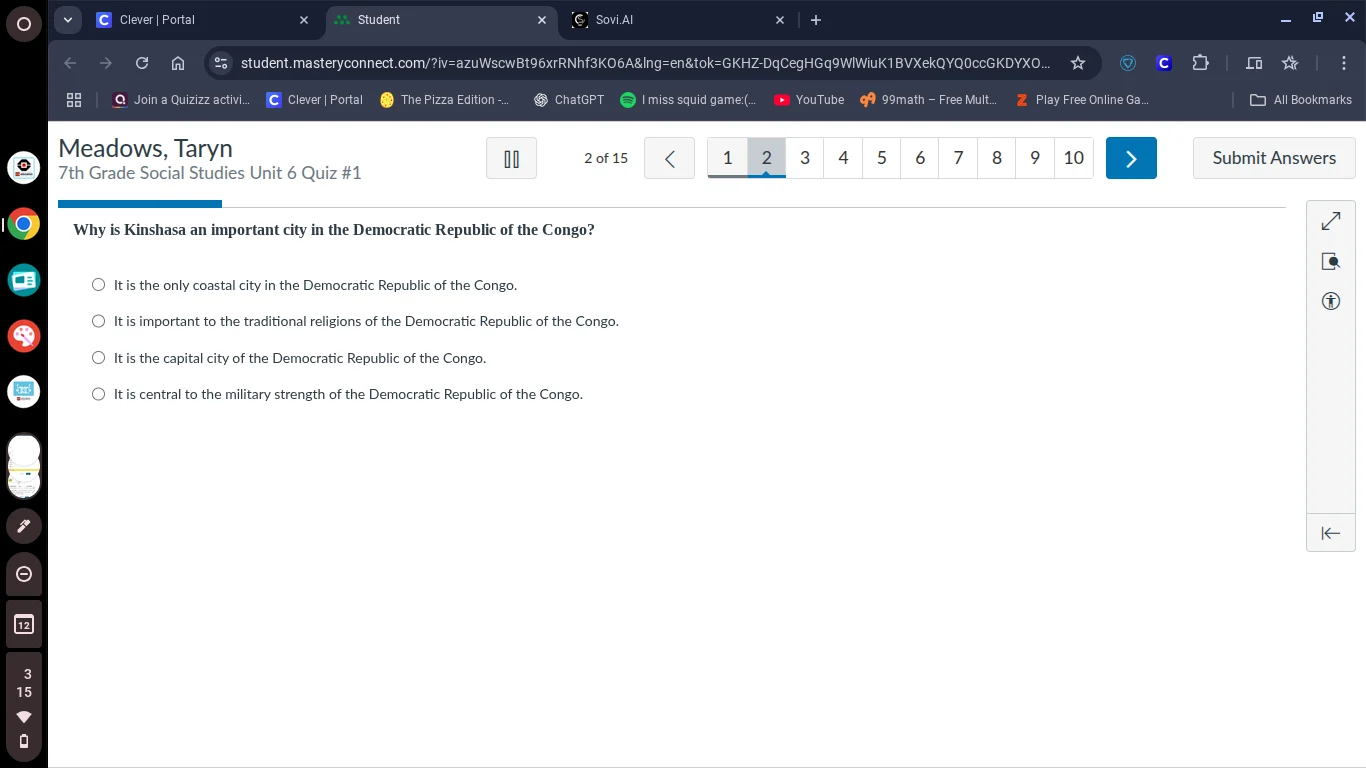Go back to the previous question

tap(669, 158)
